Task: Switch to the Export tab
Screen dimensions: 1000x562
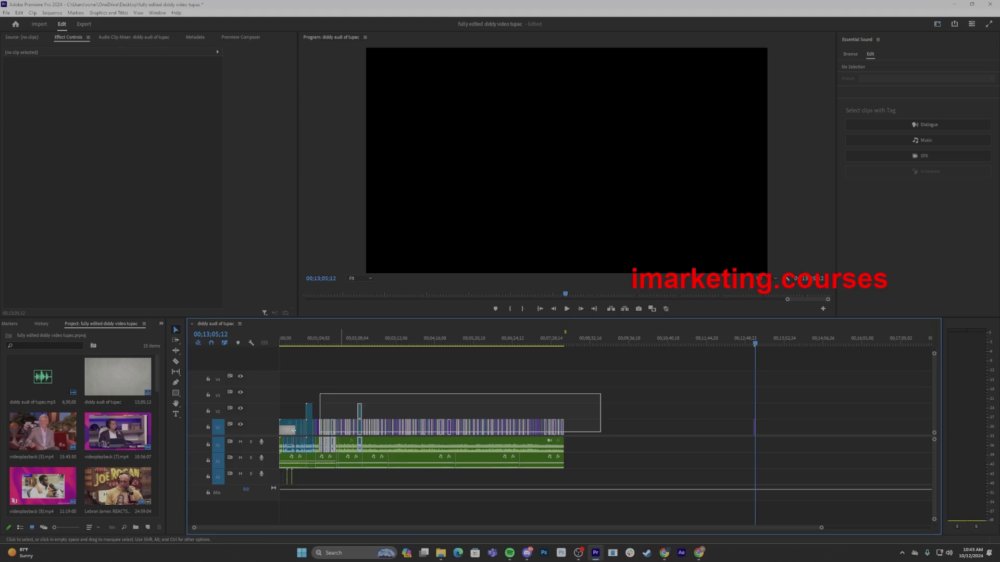Action: 84,24
